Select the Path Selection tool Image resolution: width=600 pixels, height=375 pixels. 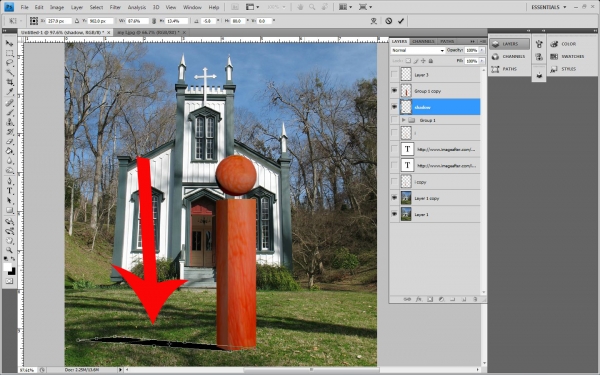click(x=9, y=200)
